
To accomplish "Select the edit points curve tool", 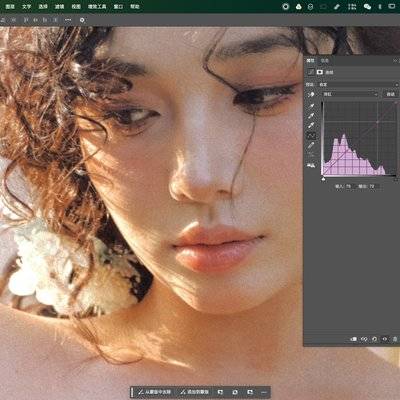I will (311, 135).
